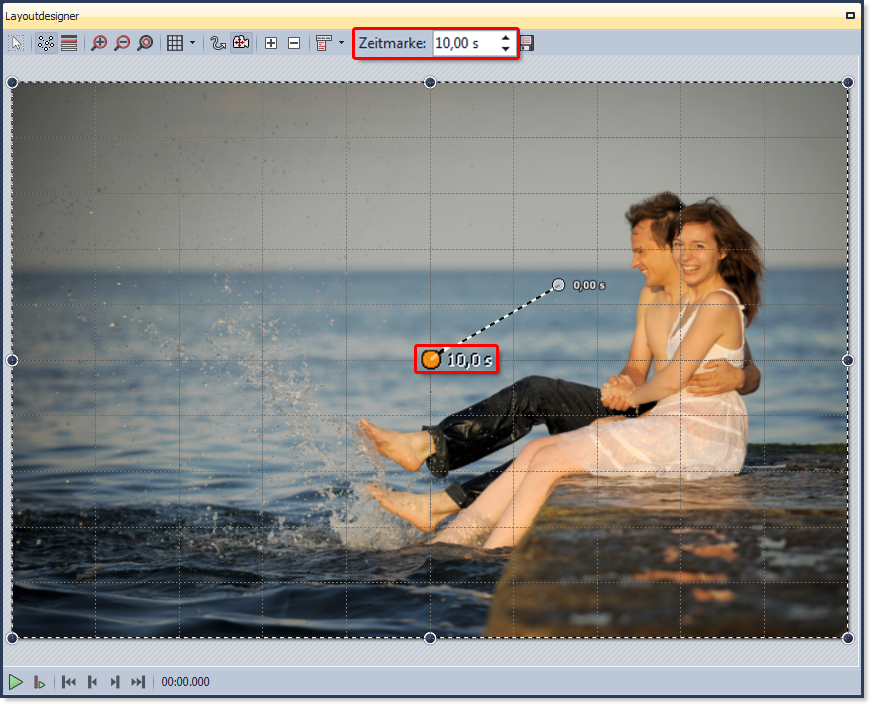Toggle the red striped toolbar view

[x=69, y=44]
